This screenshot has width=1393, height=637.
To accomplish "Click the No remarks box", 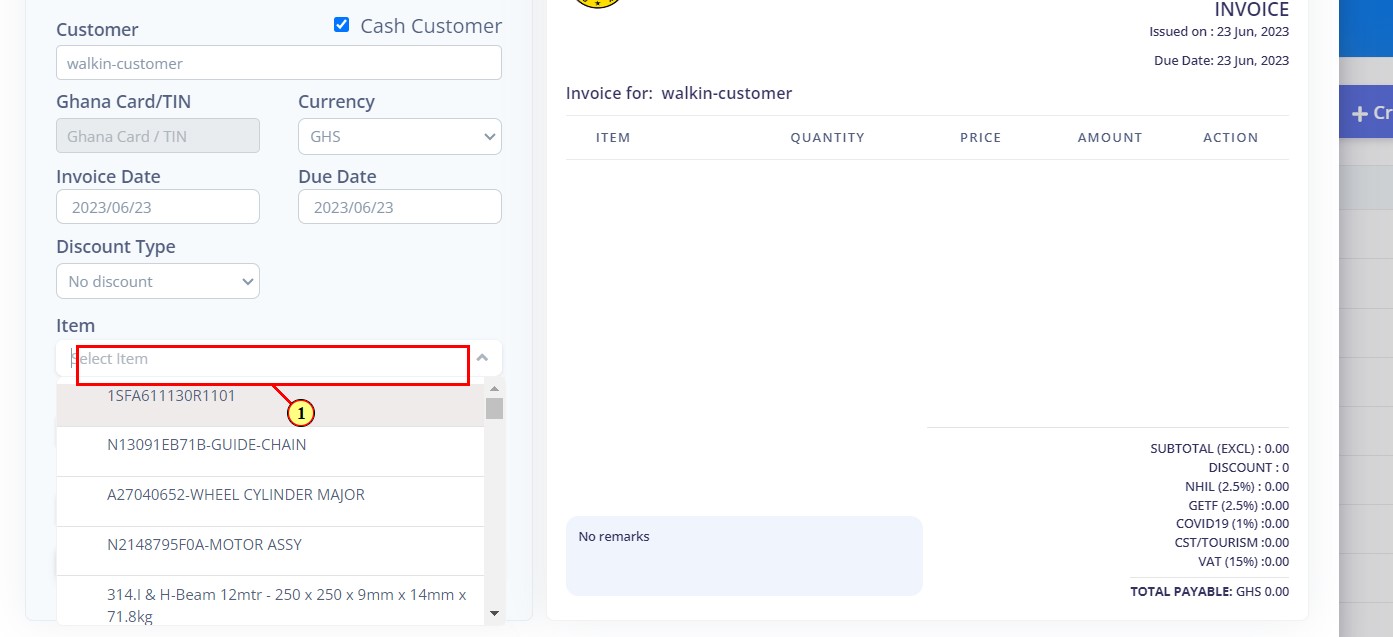I will (x=744, y=556).
